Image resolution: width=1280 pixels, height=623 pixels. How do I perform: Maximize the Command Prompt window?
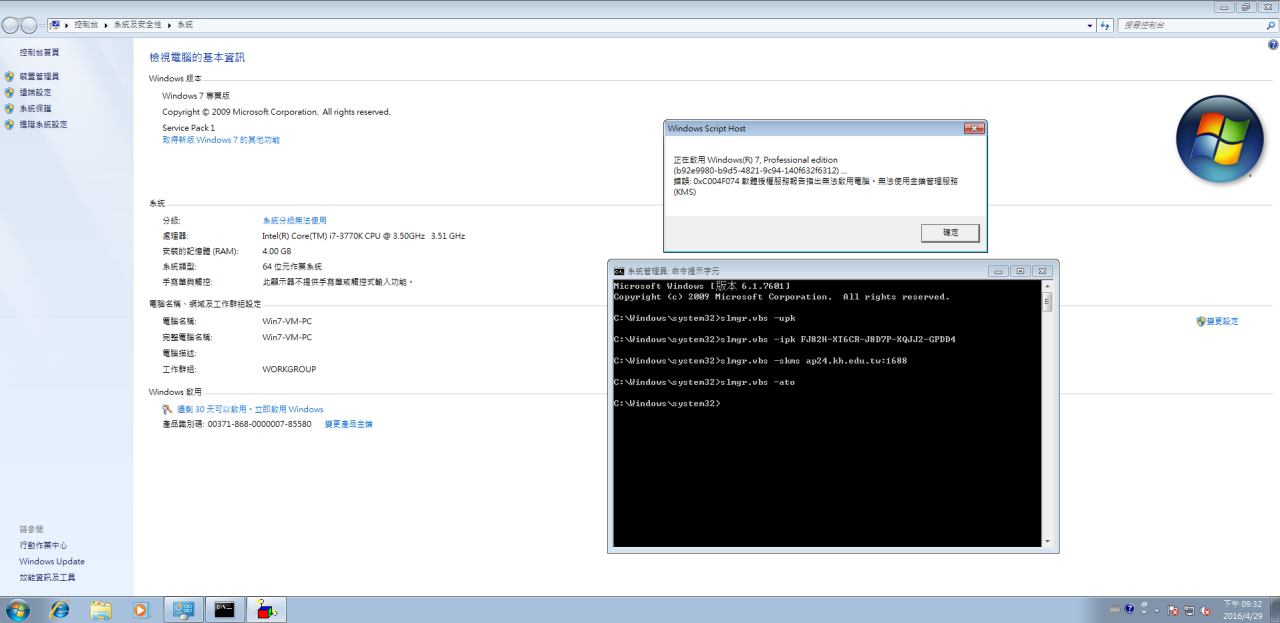1020,271
